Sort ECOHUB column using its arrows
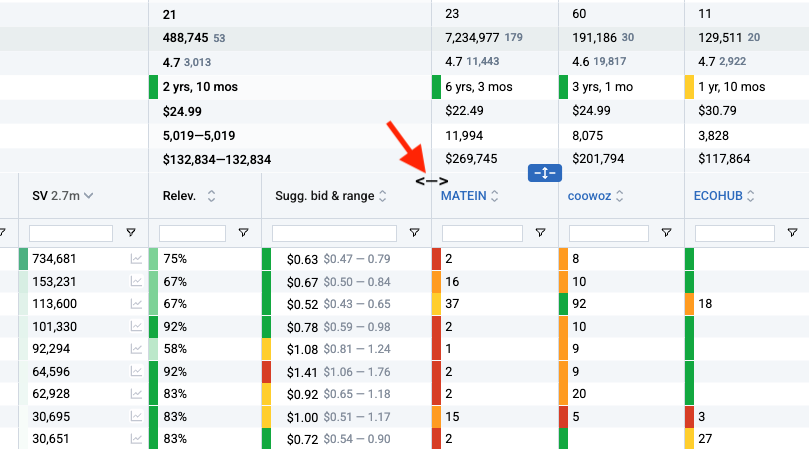 pos(751,196)
